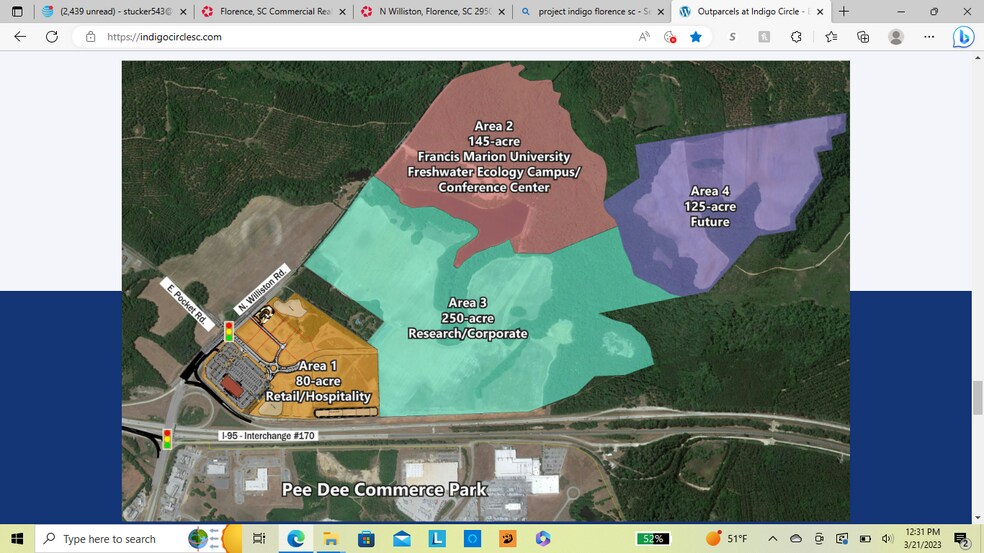Go back to the previous page

pyautogui.click(x=20, y=37)
